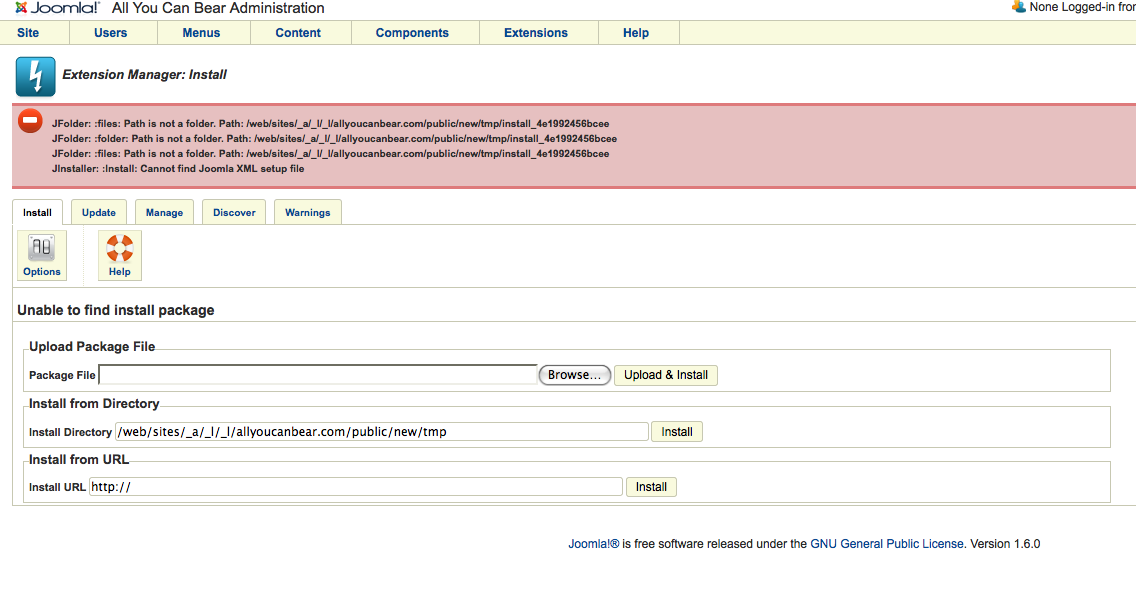1136x598 pixels.
Task: Focus the Install URL text field
Action: click(x=356, y=487)
